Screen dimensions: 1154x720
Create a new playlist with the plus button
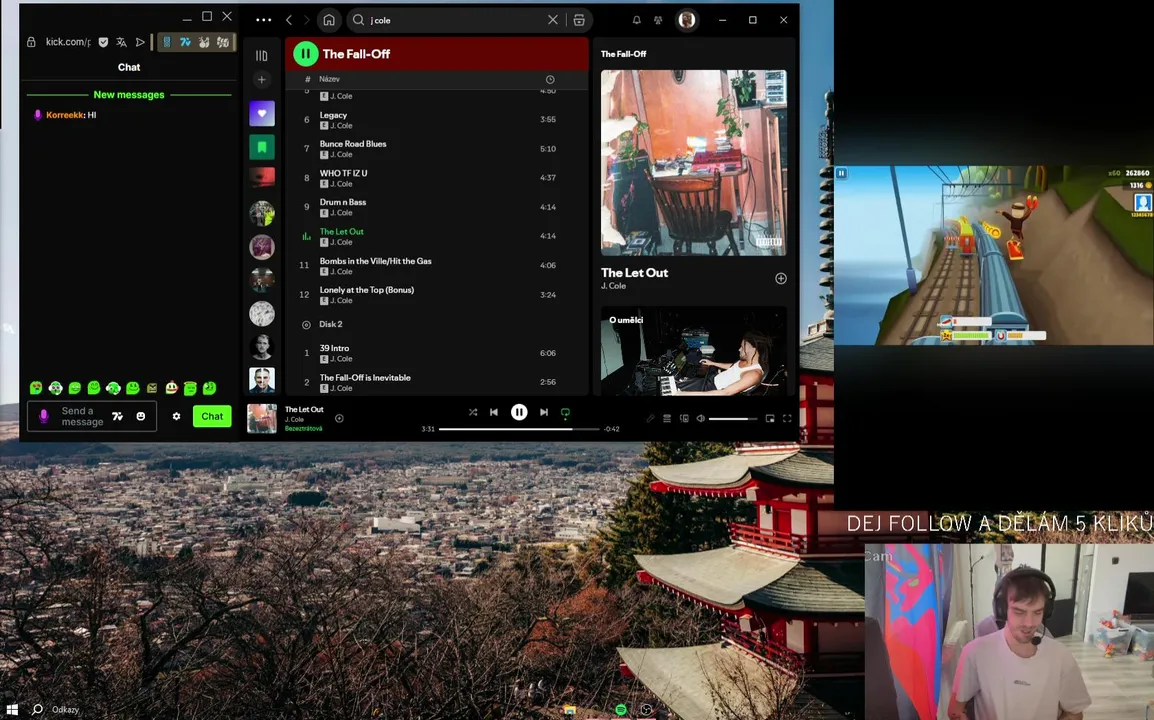pos(261,80)
